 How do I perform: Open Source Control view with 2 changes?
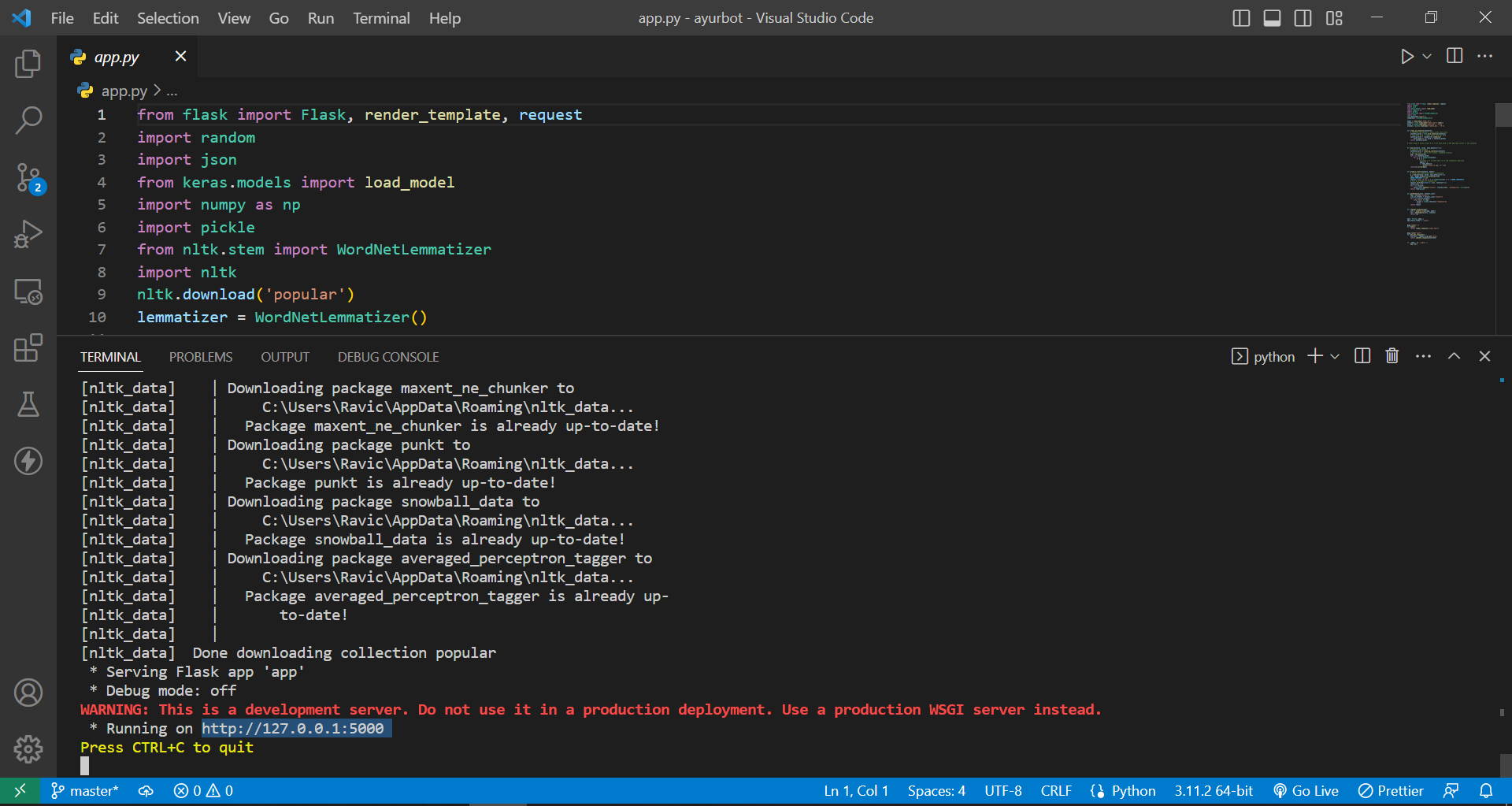[x=28, y=178]
